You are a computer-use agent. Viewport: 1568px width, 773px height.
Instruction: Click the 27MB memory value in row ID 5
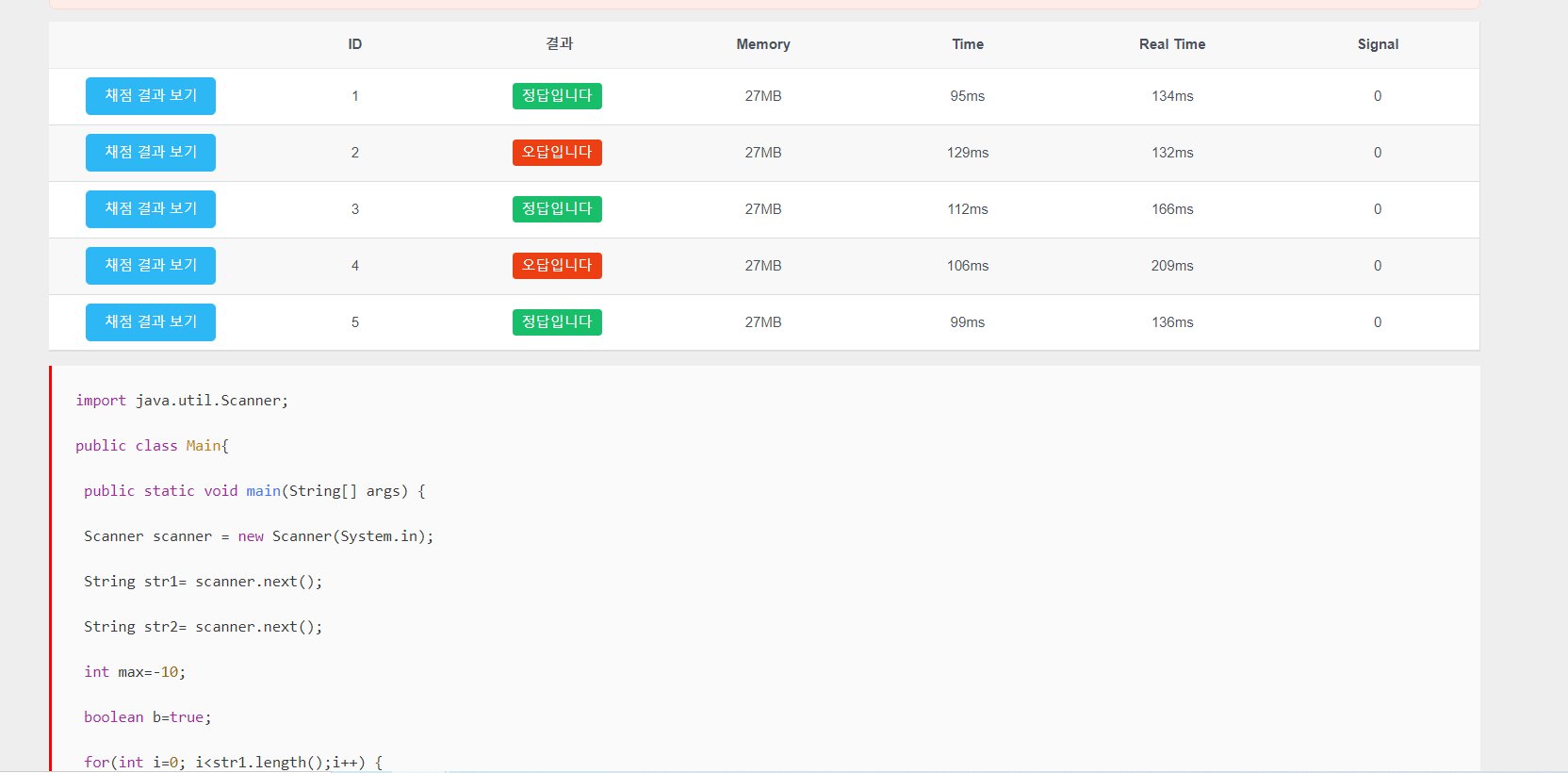pos(763,322)
